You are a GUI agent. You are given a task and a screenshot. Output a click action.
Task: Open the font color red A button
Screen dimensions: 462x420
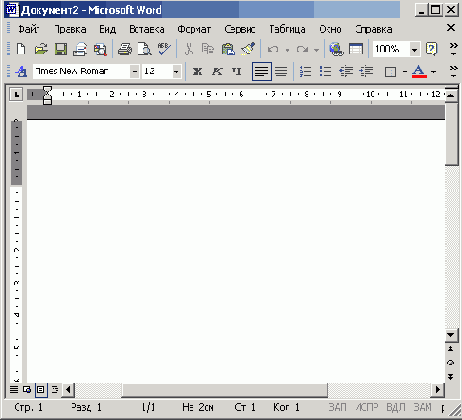coord(419,71)
